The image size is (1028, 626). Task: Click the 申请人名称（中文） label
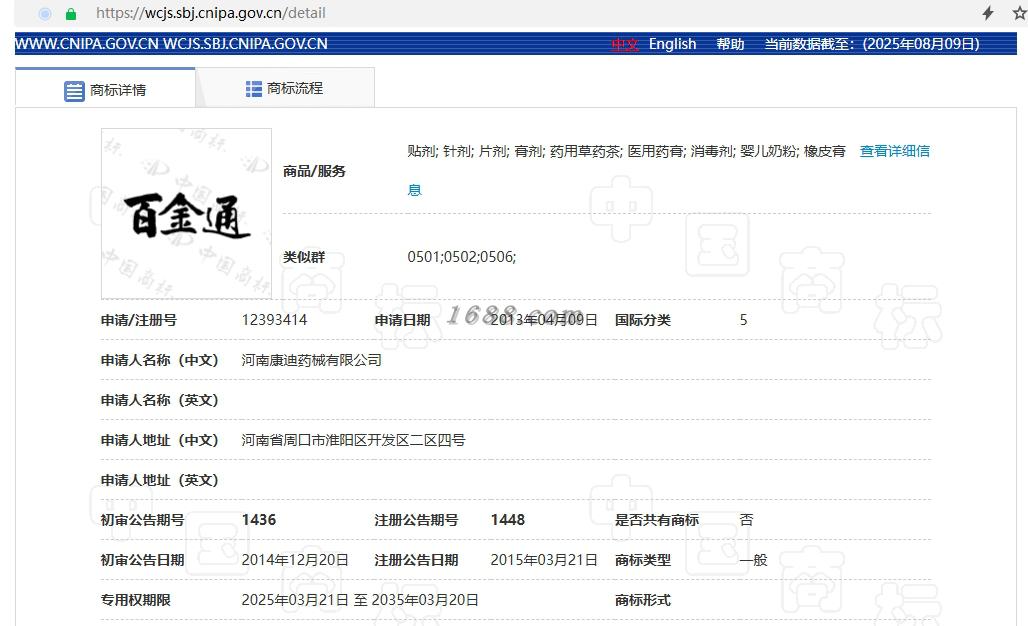point(159,360)
